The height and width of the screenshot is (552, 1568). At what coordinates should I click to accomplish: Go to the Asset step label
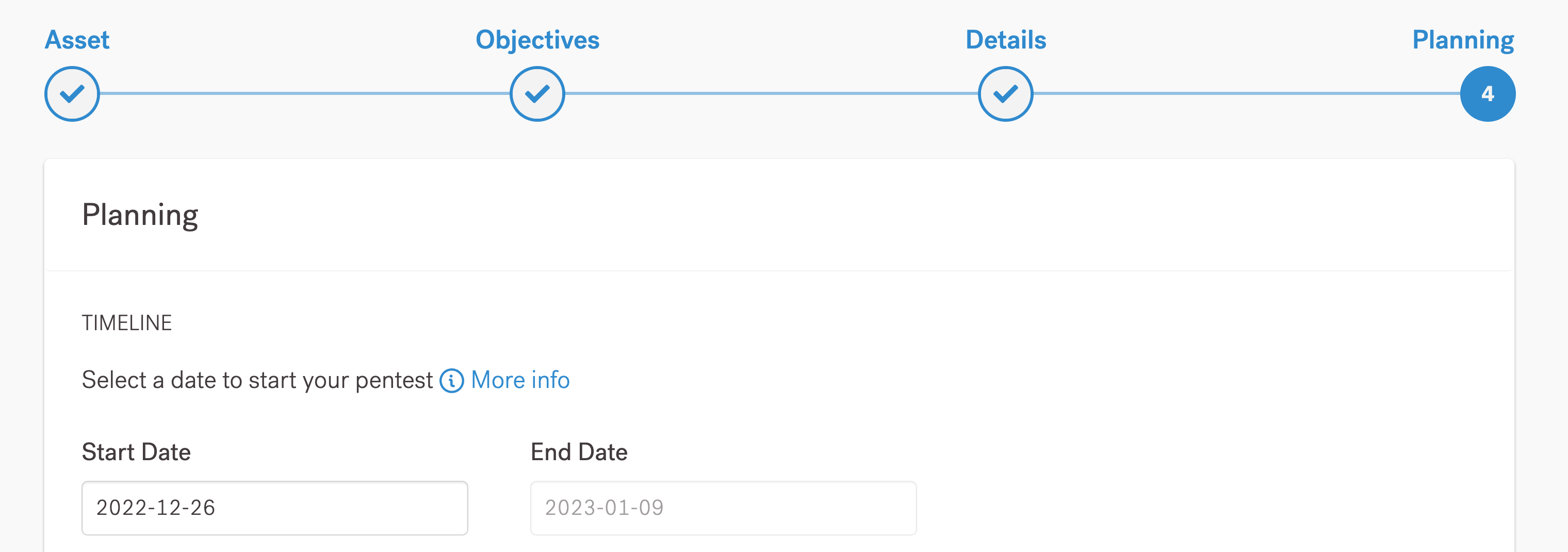[77, 40]
